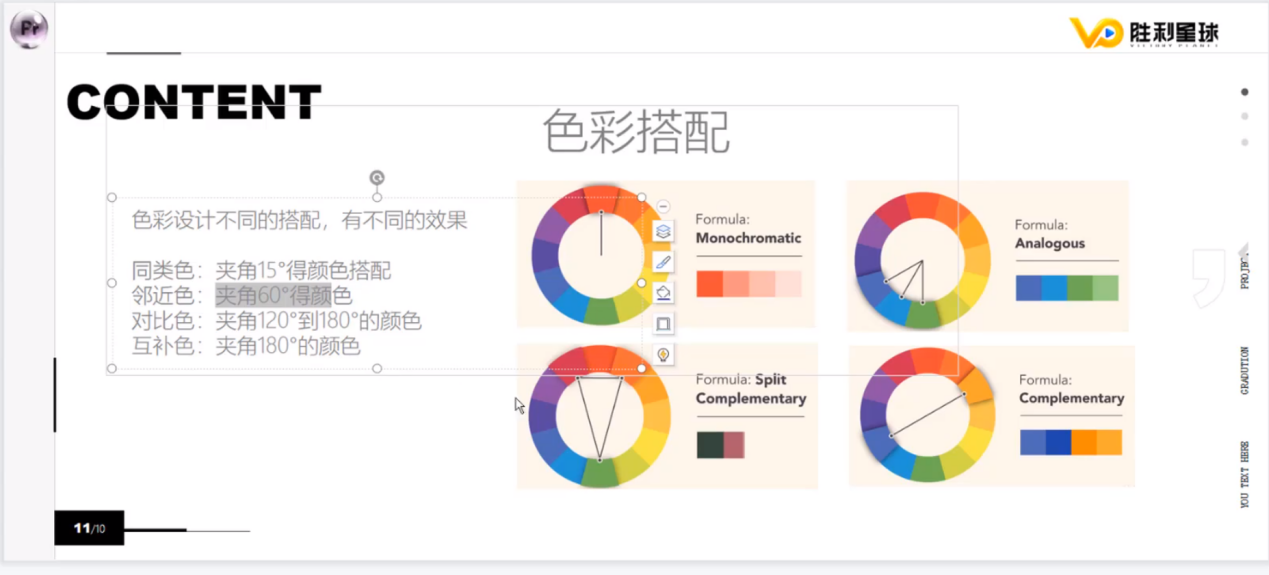This screenshot has width=1269, height=575.
Task: Click the Premiere Pr icon at top-left
Action: click(28, 30)
